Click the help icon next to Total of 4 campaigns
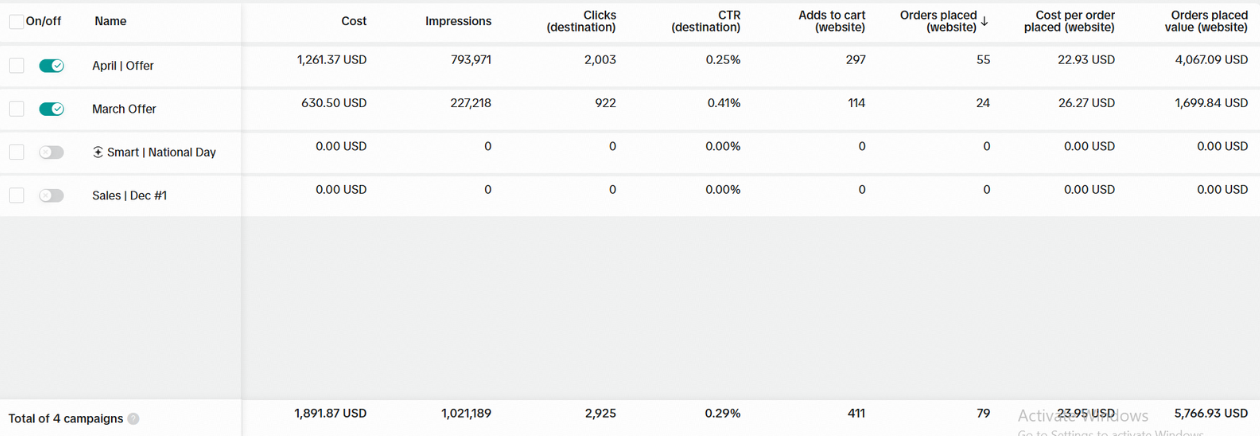 (x=134, y=419)
